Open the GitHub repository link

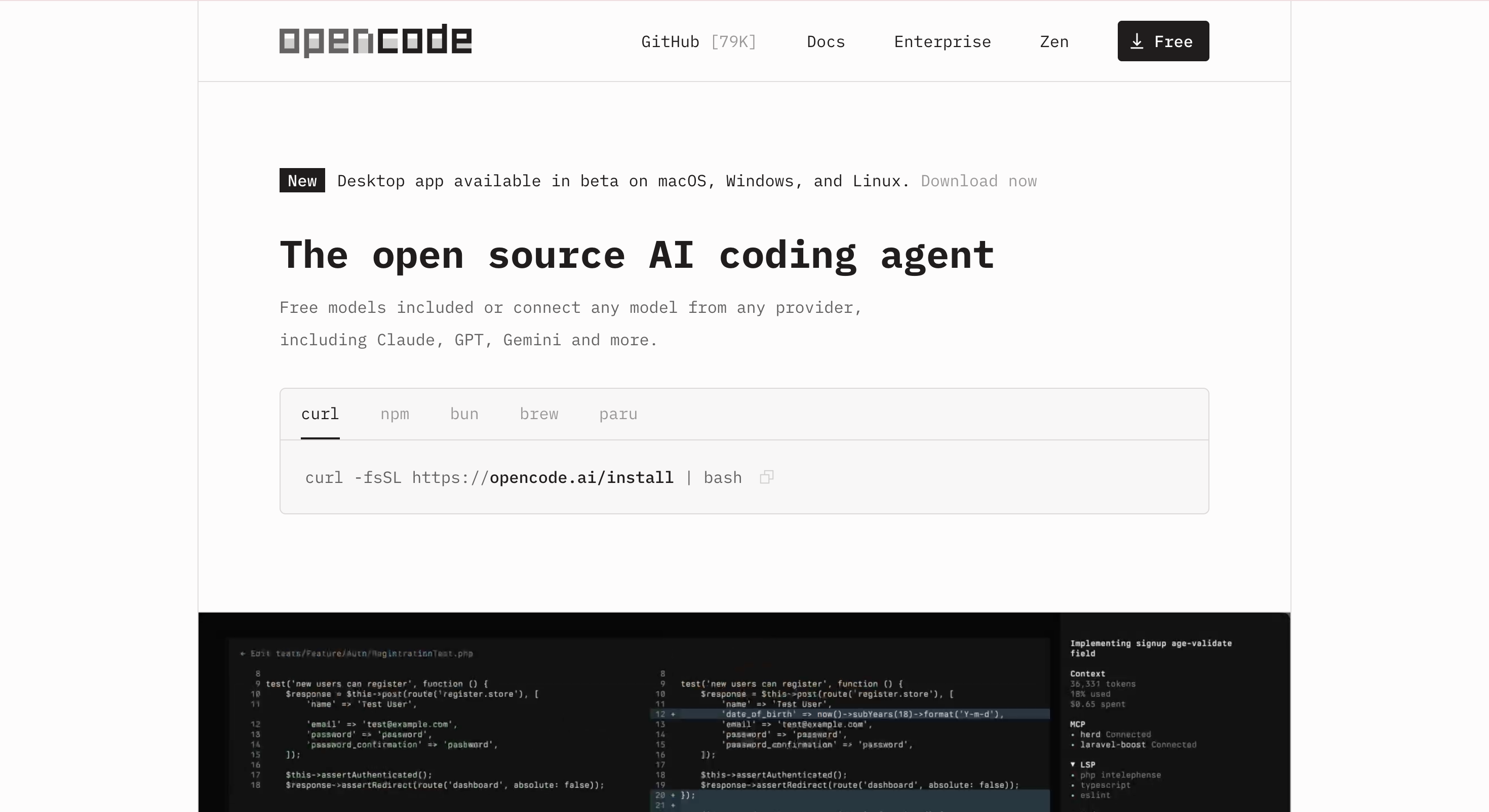point(698,41)
